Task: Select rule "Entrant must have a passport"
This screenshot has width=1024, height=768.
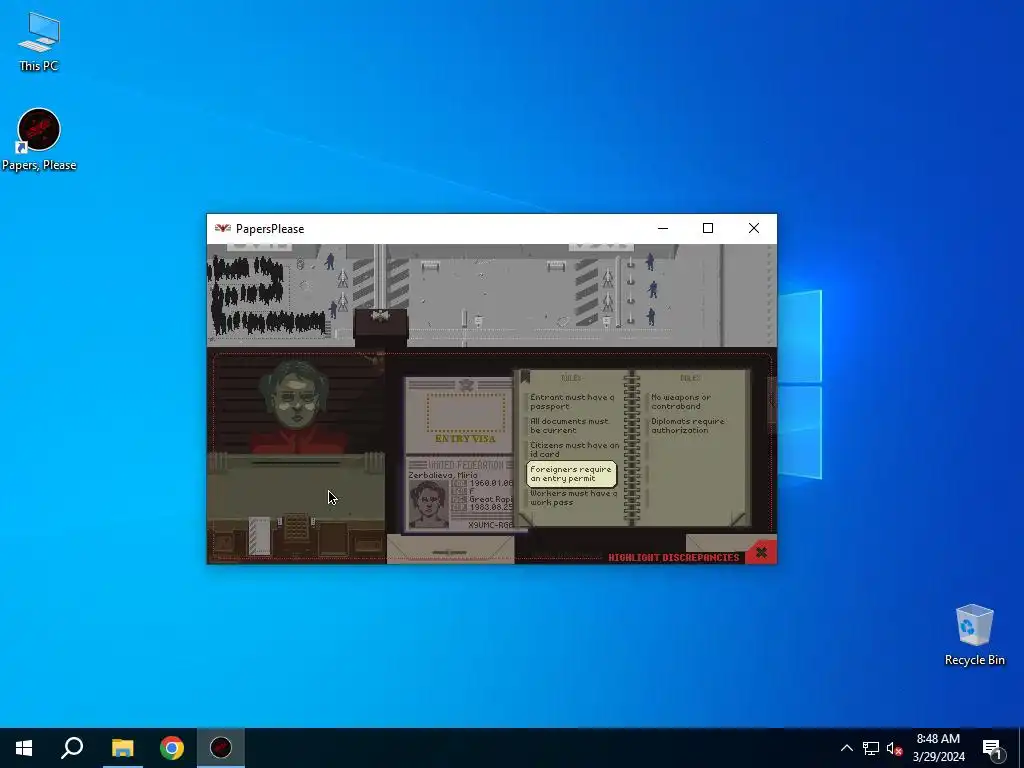Action: tap(572, 402)
